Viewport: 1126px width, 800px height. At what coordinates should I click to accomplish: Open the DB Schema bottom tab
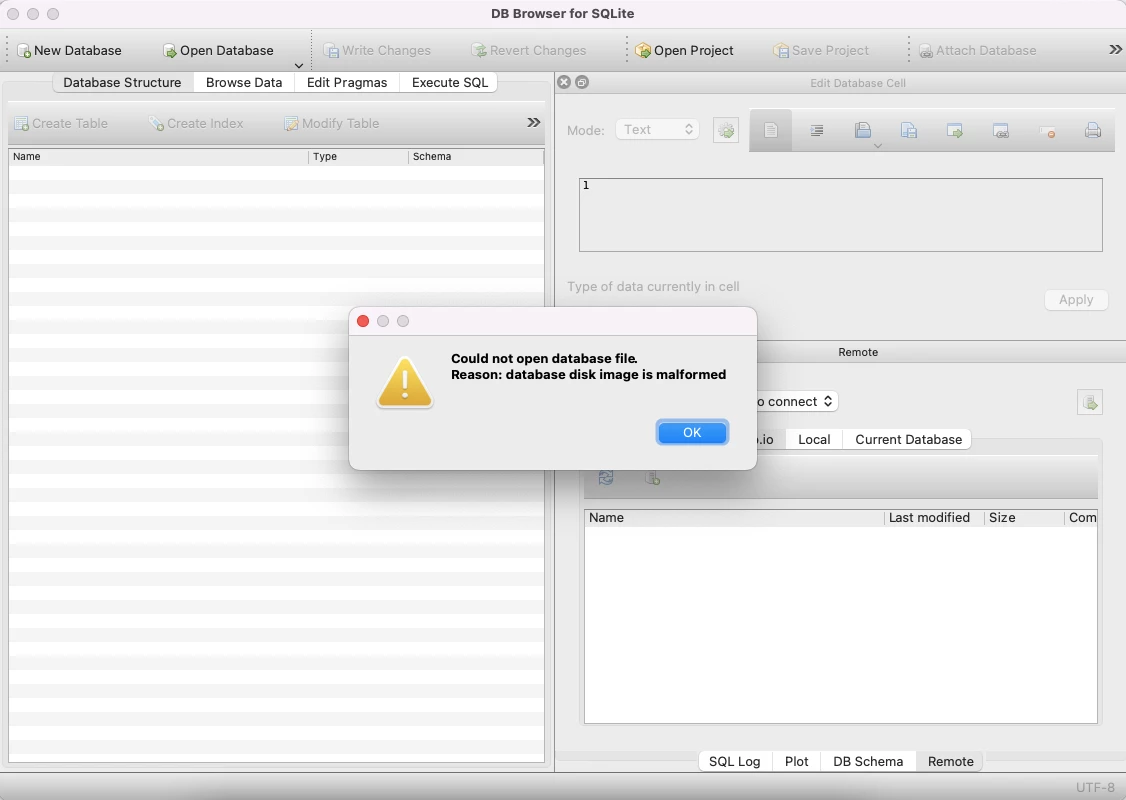click(x=867, y=761)
